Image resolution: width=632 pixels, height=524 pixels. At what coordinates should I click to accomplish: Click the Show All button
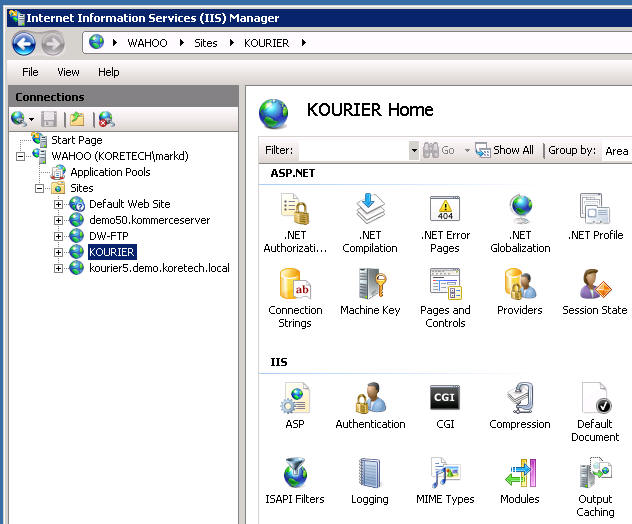505,150
